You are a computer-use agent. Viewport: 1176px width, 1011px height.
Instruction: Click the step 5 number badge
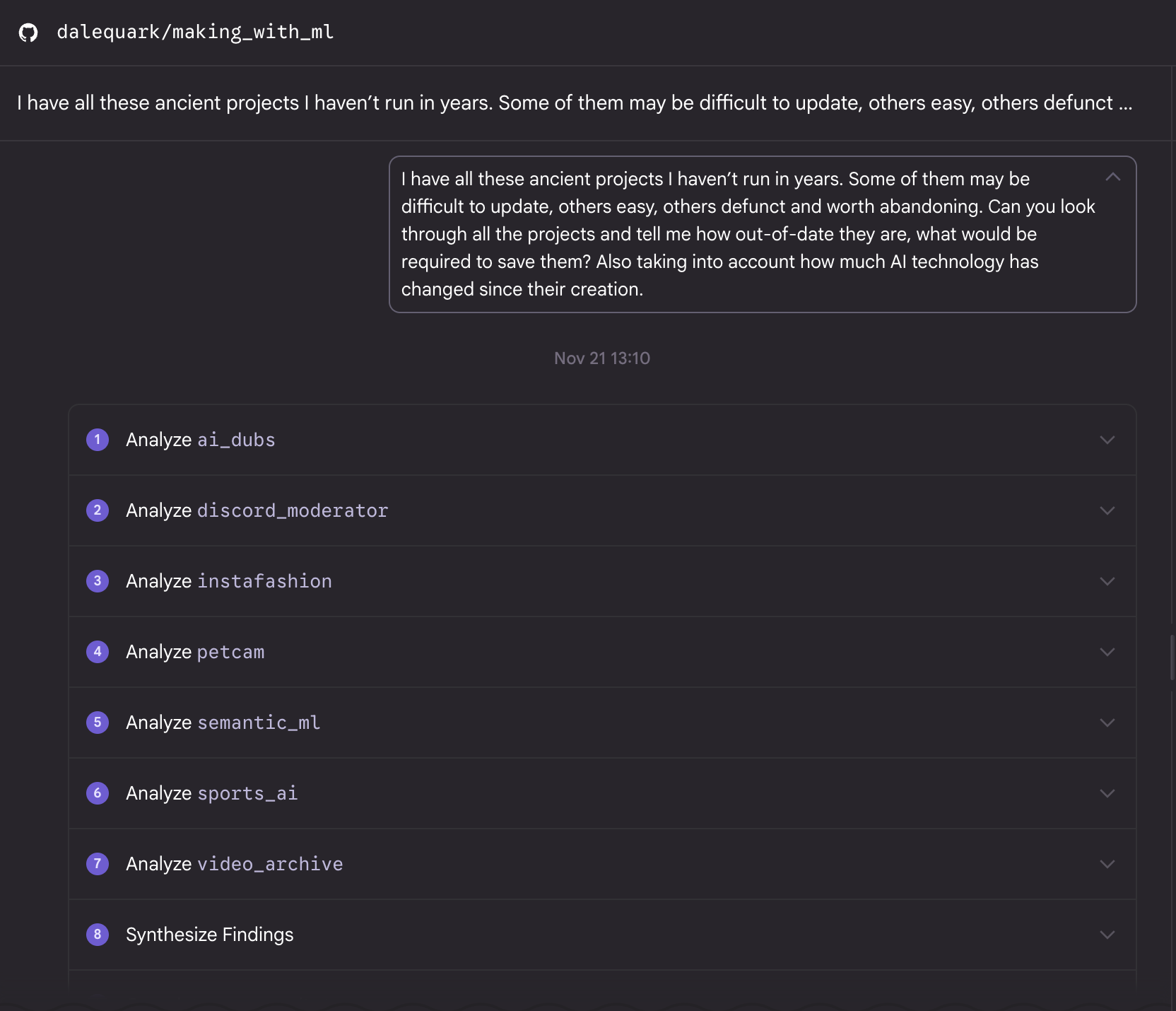pyautogui.click(x=98, y=723)
